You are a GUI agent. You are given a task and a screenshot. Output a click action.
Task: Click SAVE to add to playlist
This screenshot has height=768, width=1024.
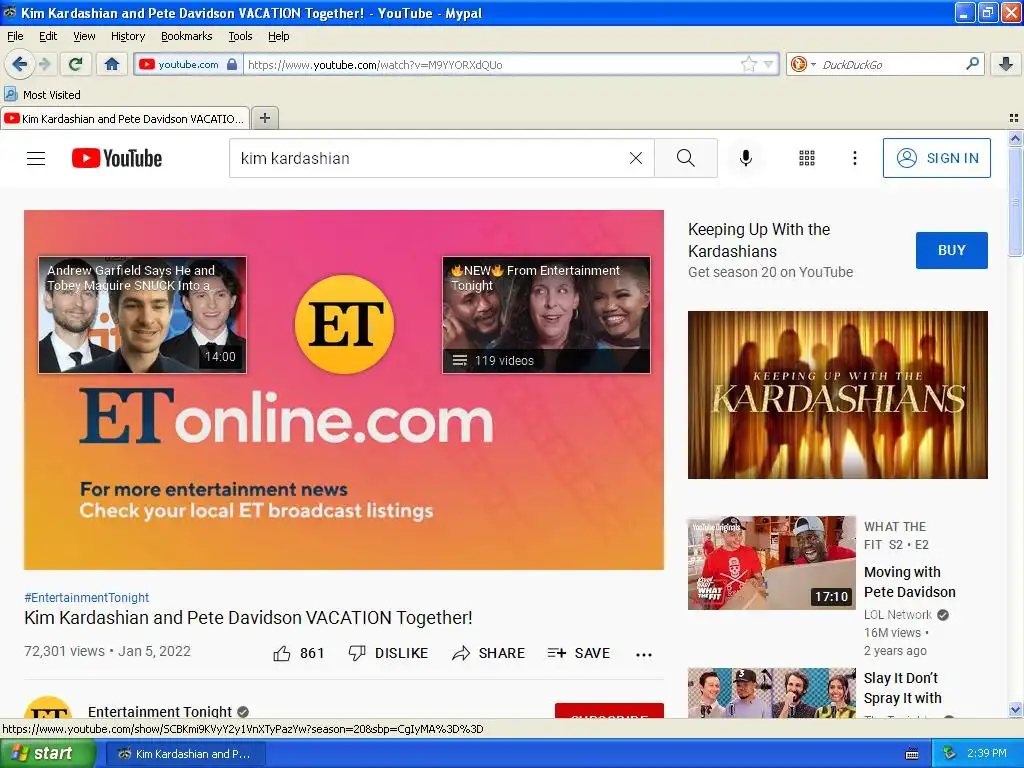click(579, 653)
